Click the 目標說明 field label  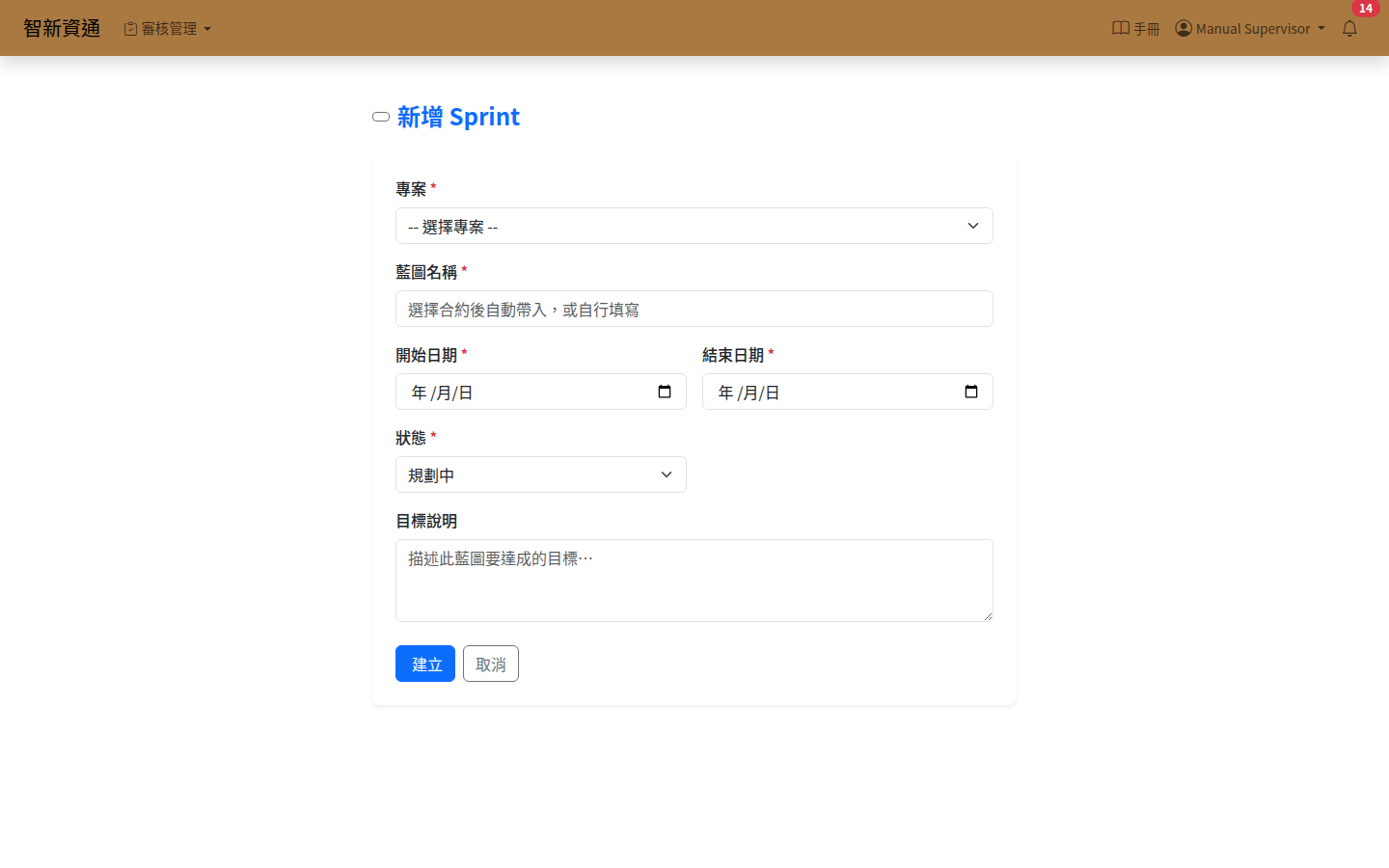[426, 521]
